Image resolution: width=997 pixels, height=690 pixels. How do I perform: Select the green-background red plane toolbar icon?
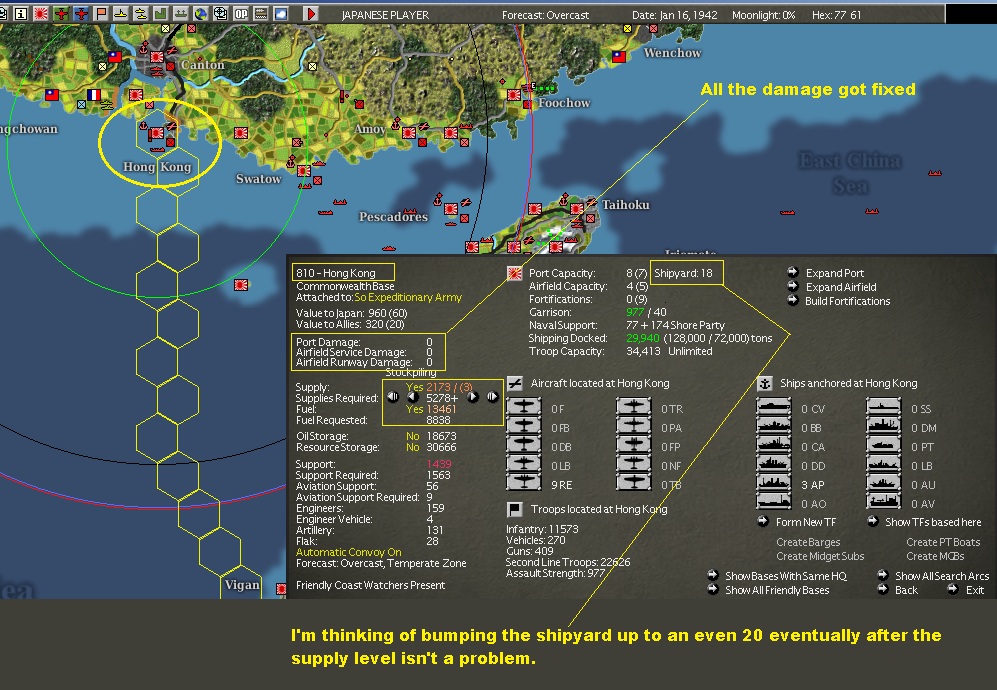[61, 13]
